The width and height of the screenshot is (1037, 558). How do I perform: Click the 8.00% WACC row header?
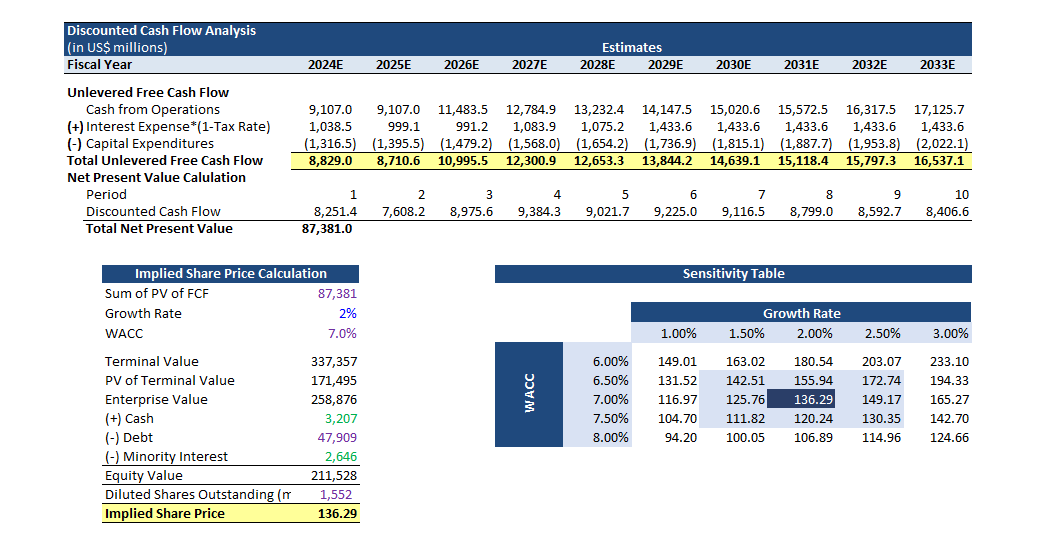point(610,438)
